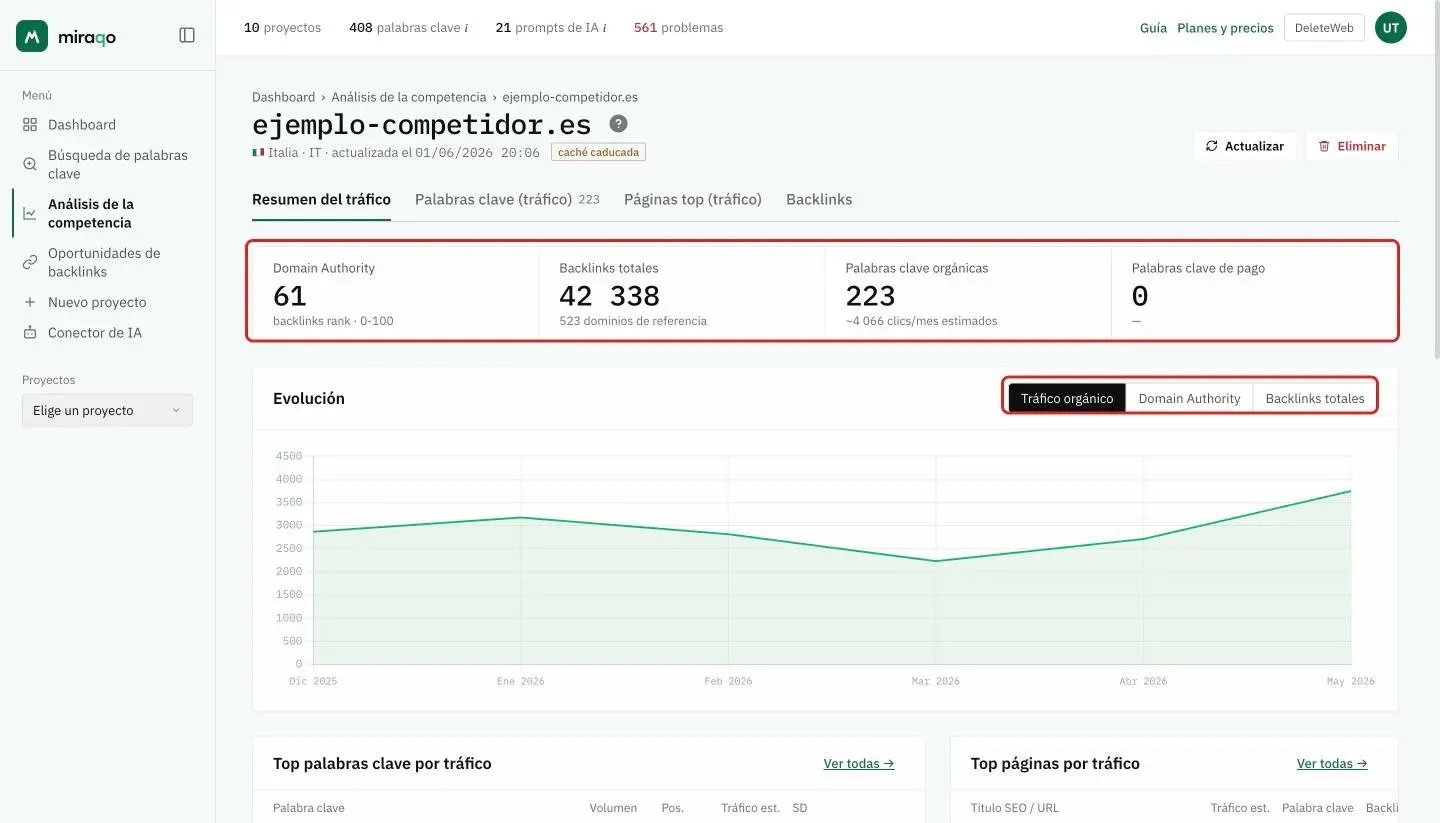Image resolution: width=1440 pixels, height=823 pixels.
Task: Click the trash icon in Eliminar button
Action: (x=1324, y=146)
